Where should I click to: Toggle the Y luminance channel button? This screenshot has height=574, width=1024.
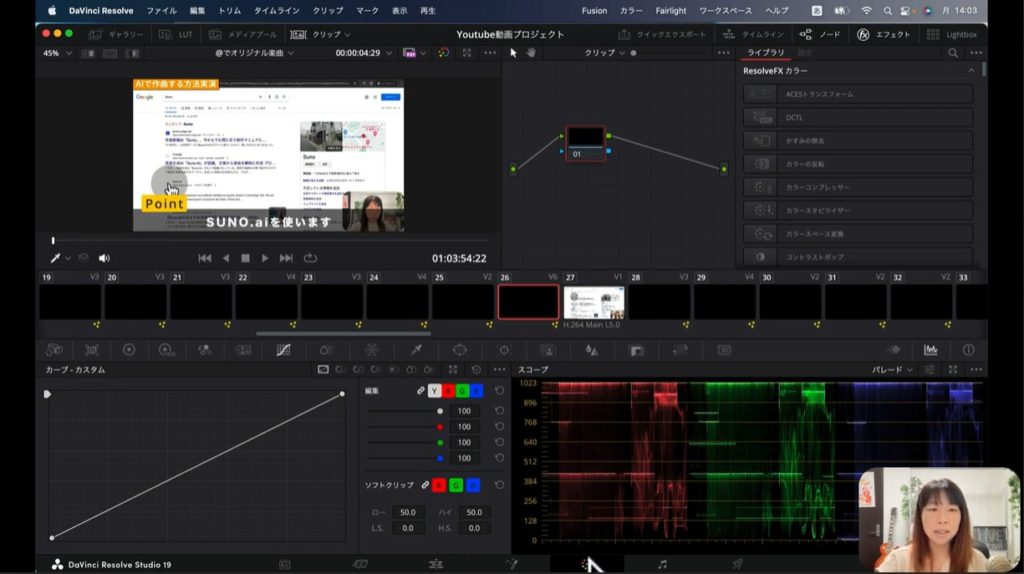point(435,391)
